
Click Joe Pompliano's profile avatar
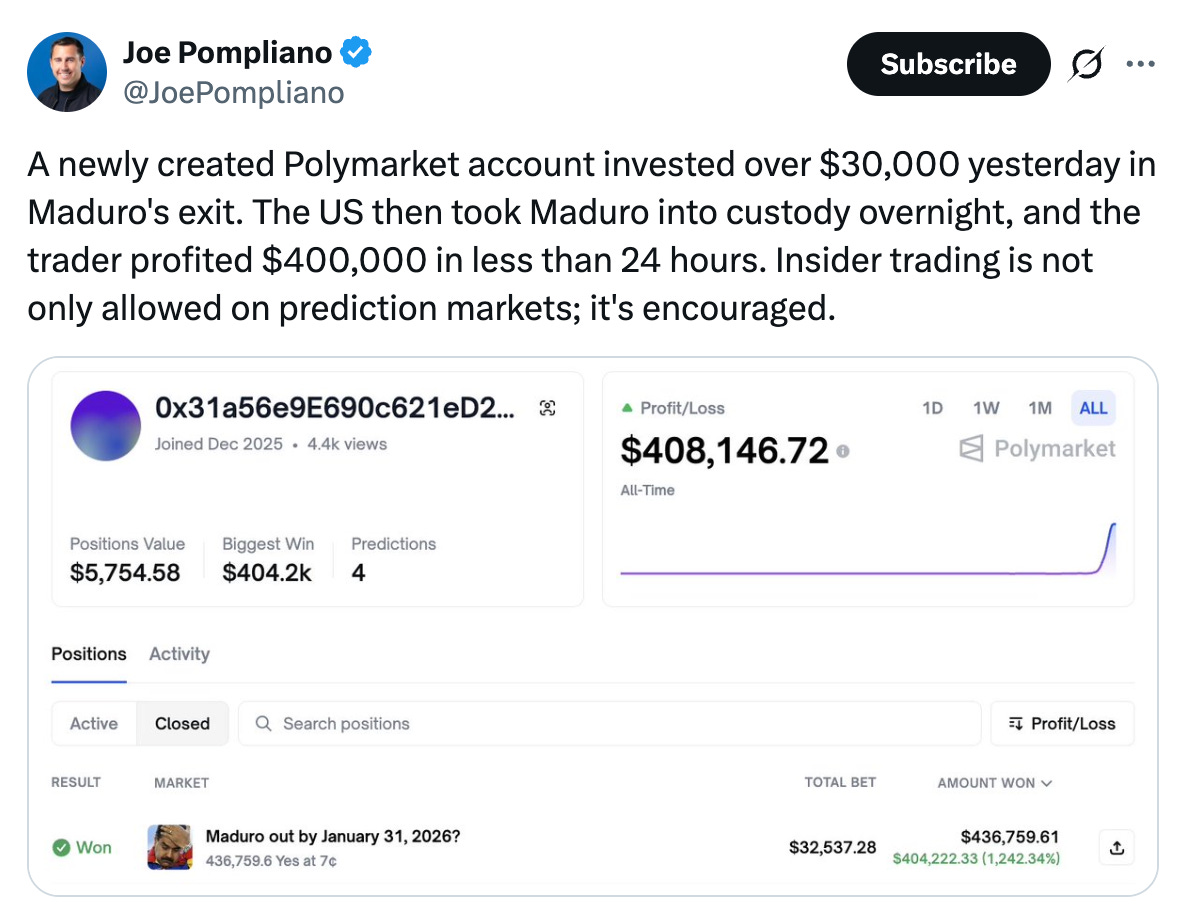coord(67,72)
